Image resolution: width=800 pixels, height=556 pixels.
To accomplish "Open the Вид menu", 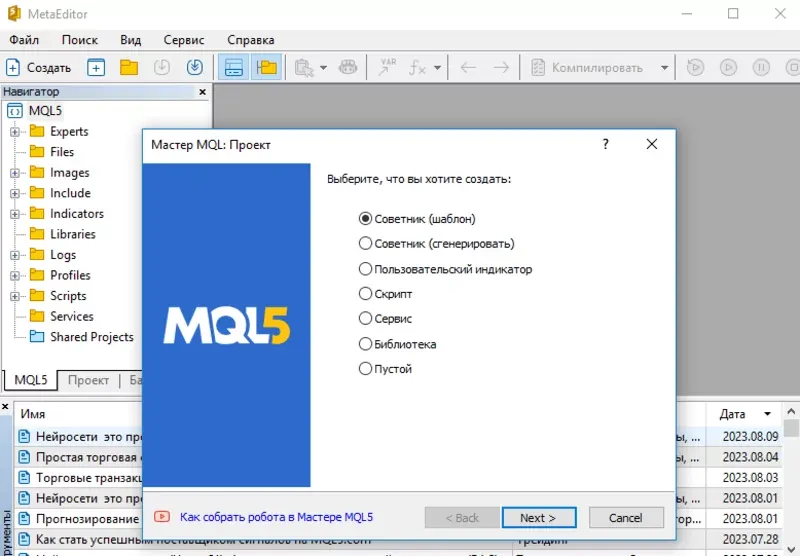I will click(x=131, y=40).
